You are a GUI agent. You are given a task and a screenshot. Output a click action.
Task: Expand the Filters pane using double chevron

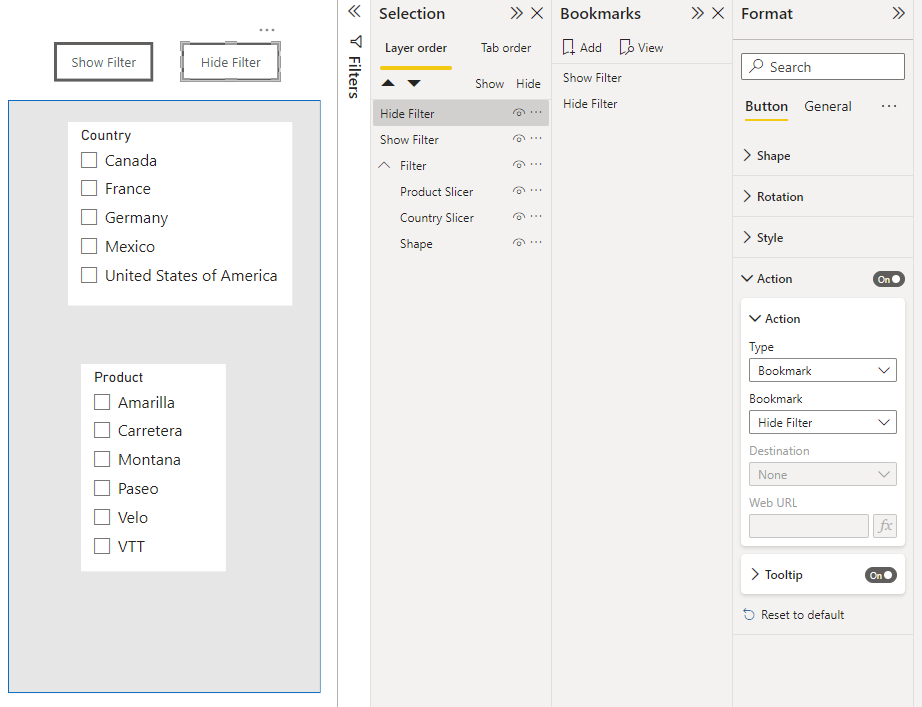point(354,11)
